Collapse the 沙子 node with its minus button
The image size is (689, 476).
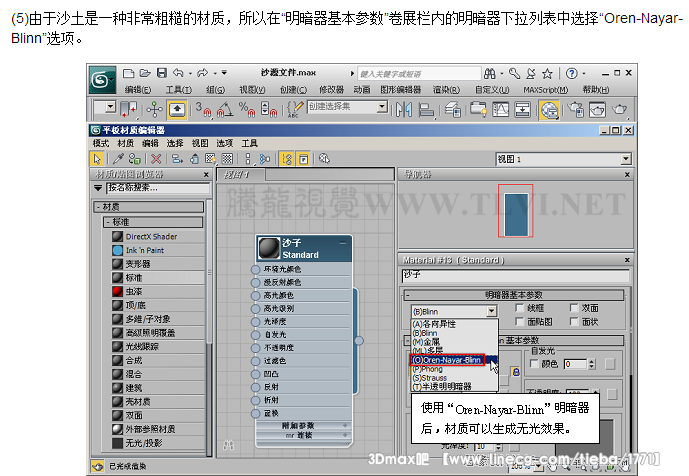(343, 243)
